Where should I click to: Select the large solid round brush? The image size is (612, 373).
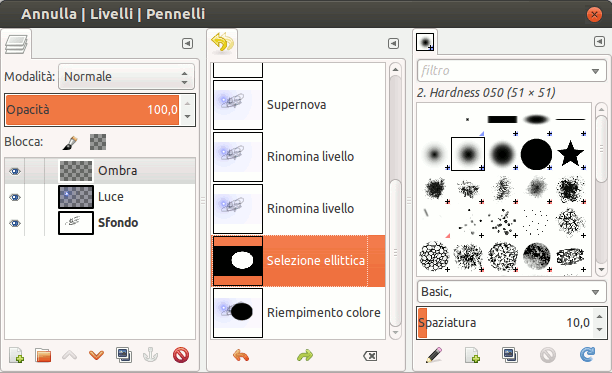click(536, 154)
